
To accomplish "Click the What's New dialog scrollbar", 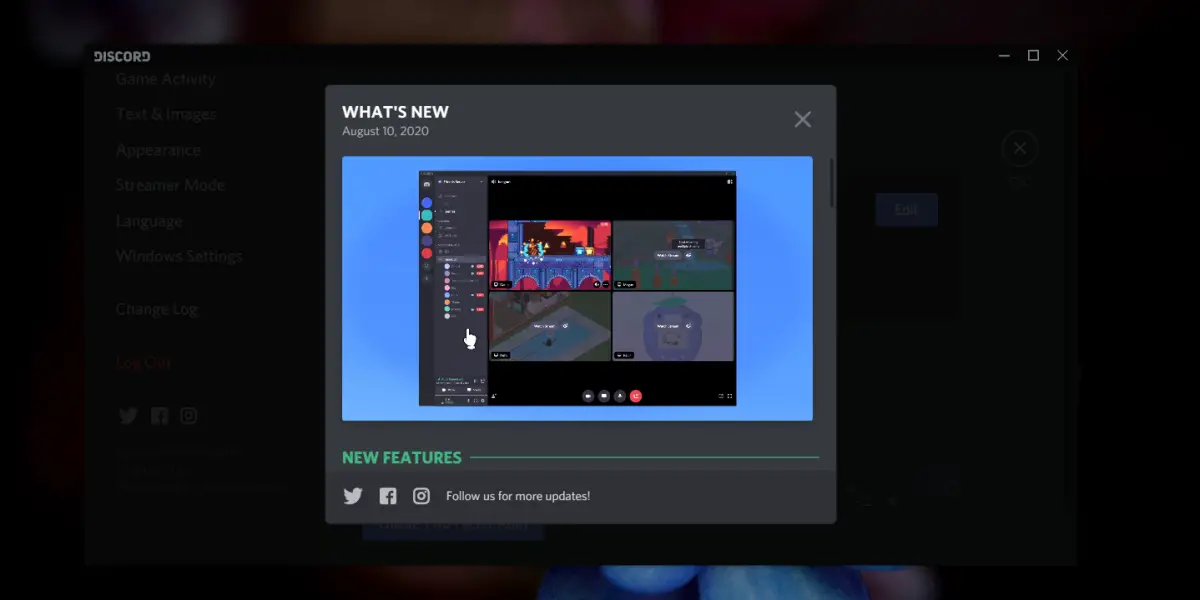I will tap(832, 182).
